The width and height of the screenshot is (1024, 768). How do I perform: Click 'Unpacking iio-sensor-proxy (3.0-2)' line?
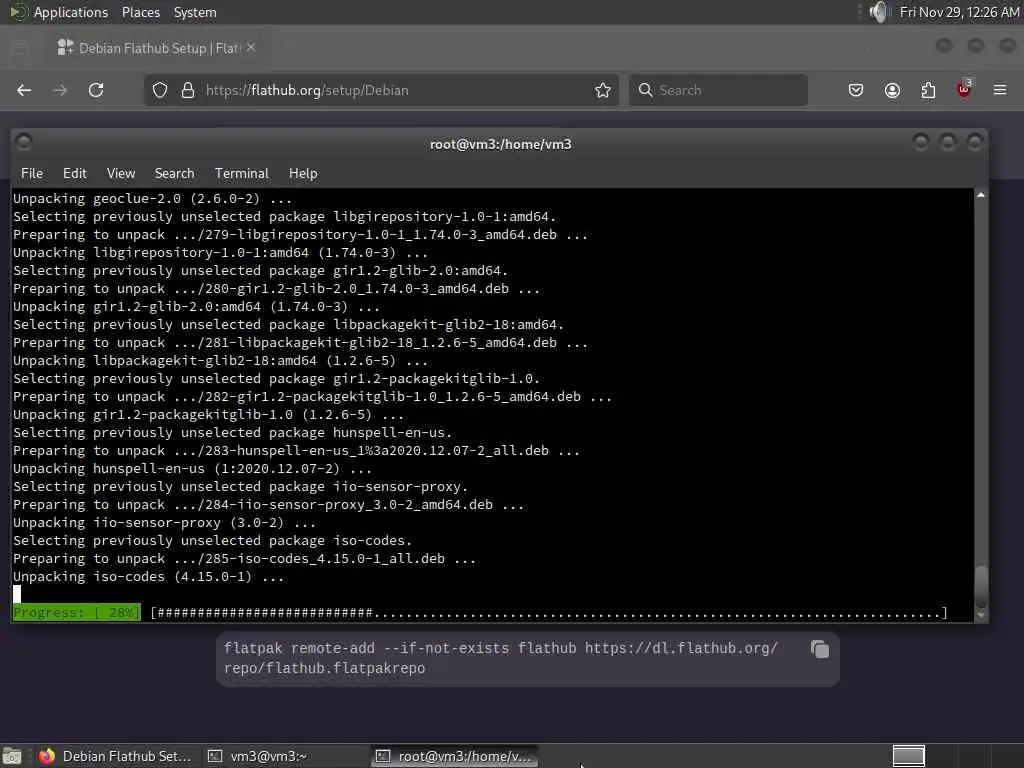pos(164,523)
